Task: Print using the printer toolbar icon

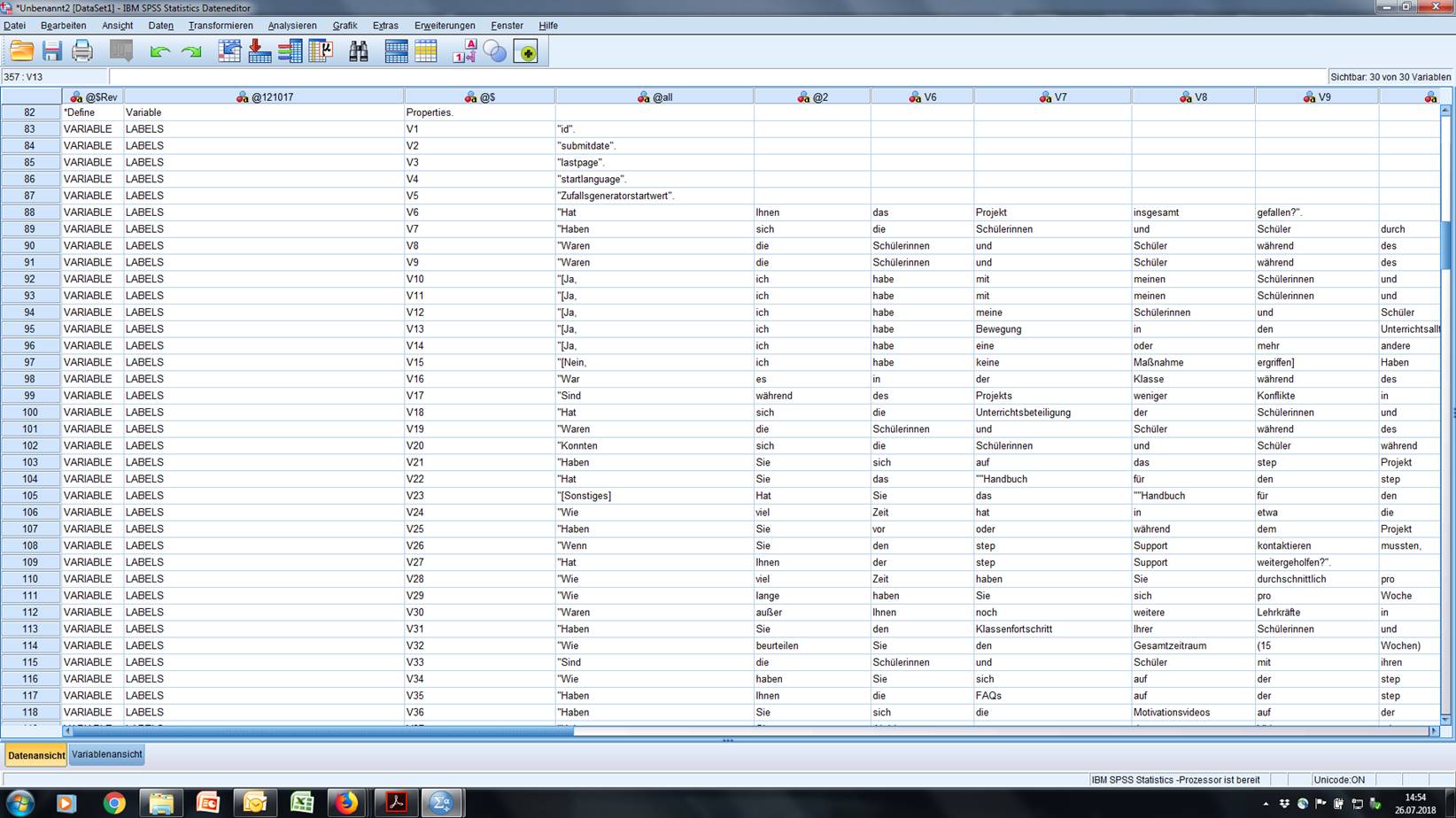Action: pos(82,51)
